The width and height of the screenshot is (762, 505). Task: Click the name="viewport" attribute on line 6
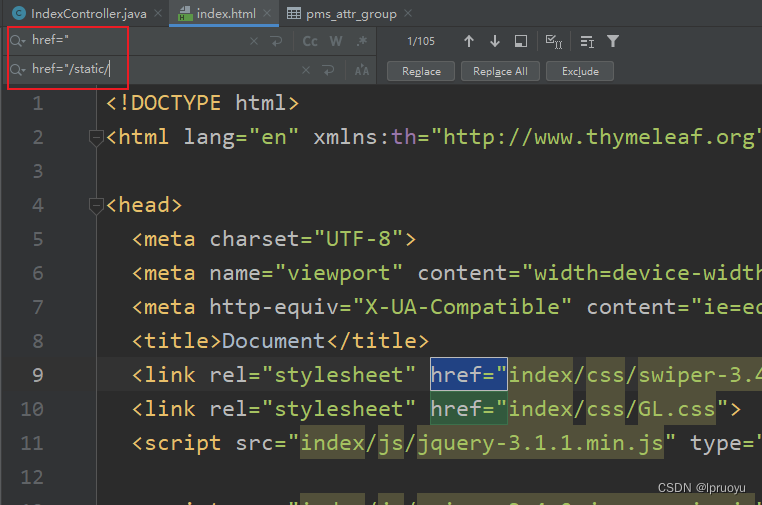point(306,273)
